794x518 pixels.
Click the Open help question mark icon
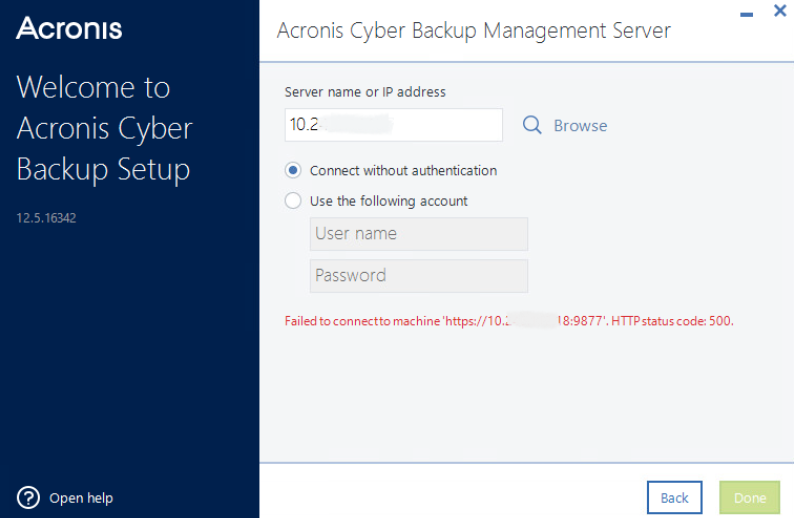point(28,498)
